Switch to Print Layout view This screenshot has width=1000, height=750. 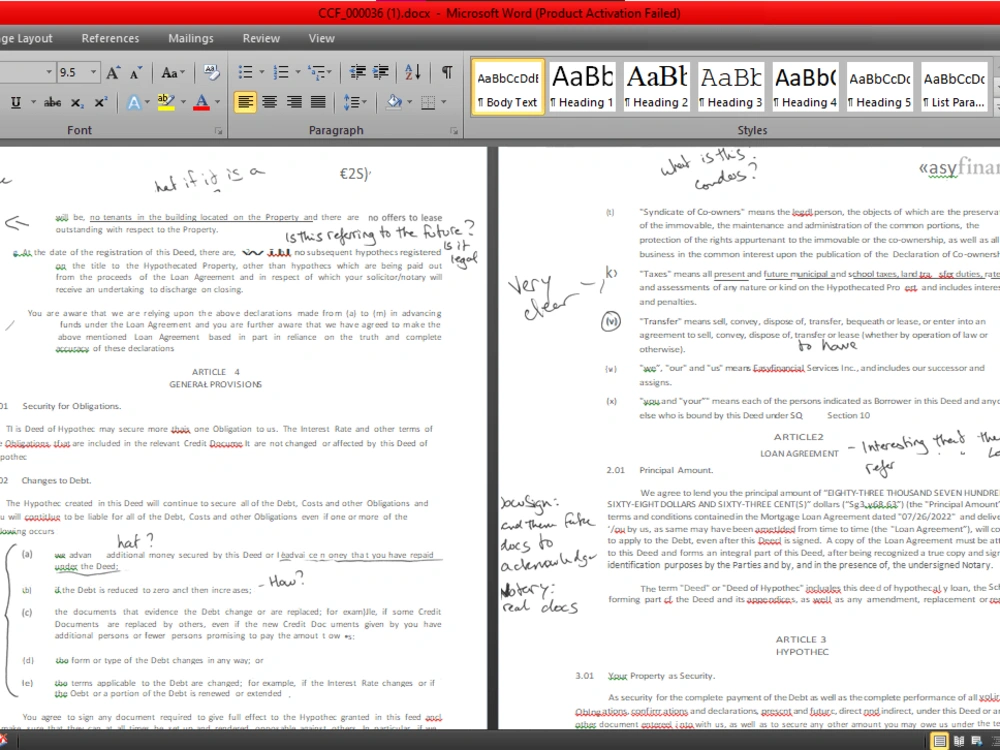pyautogui.click(x=939, y=741)
